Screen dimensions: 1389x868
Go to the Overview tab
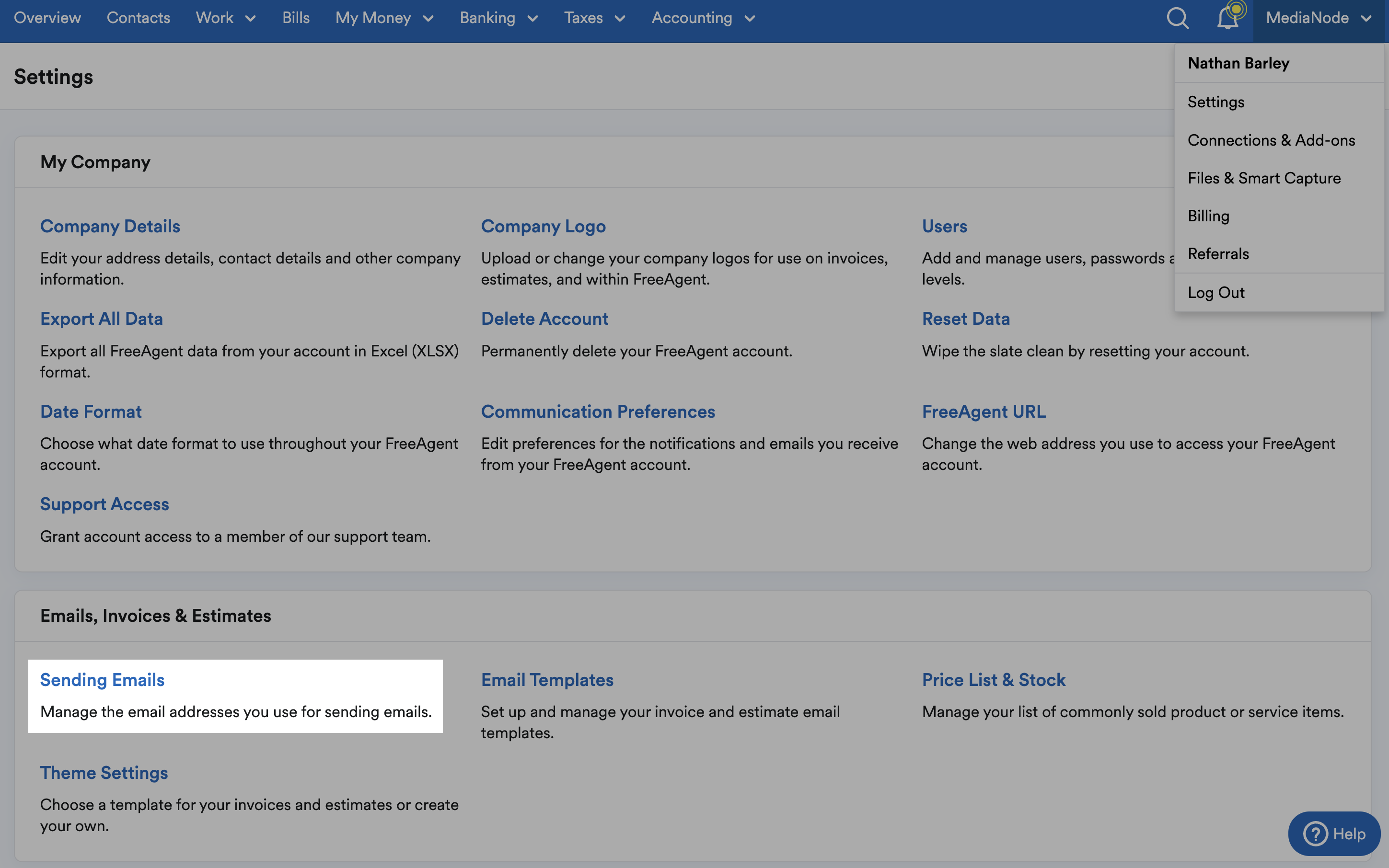(47, 18)
